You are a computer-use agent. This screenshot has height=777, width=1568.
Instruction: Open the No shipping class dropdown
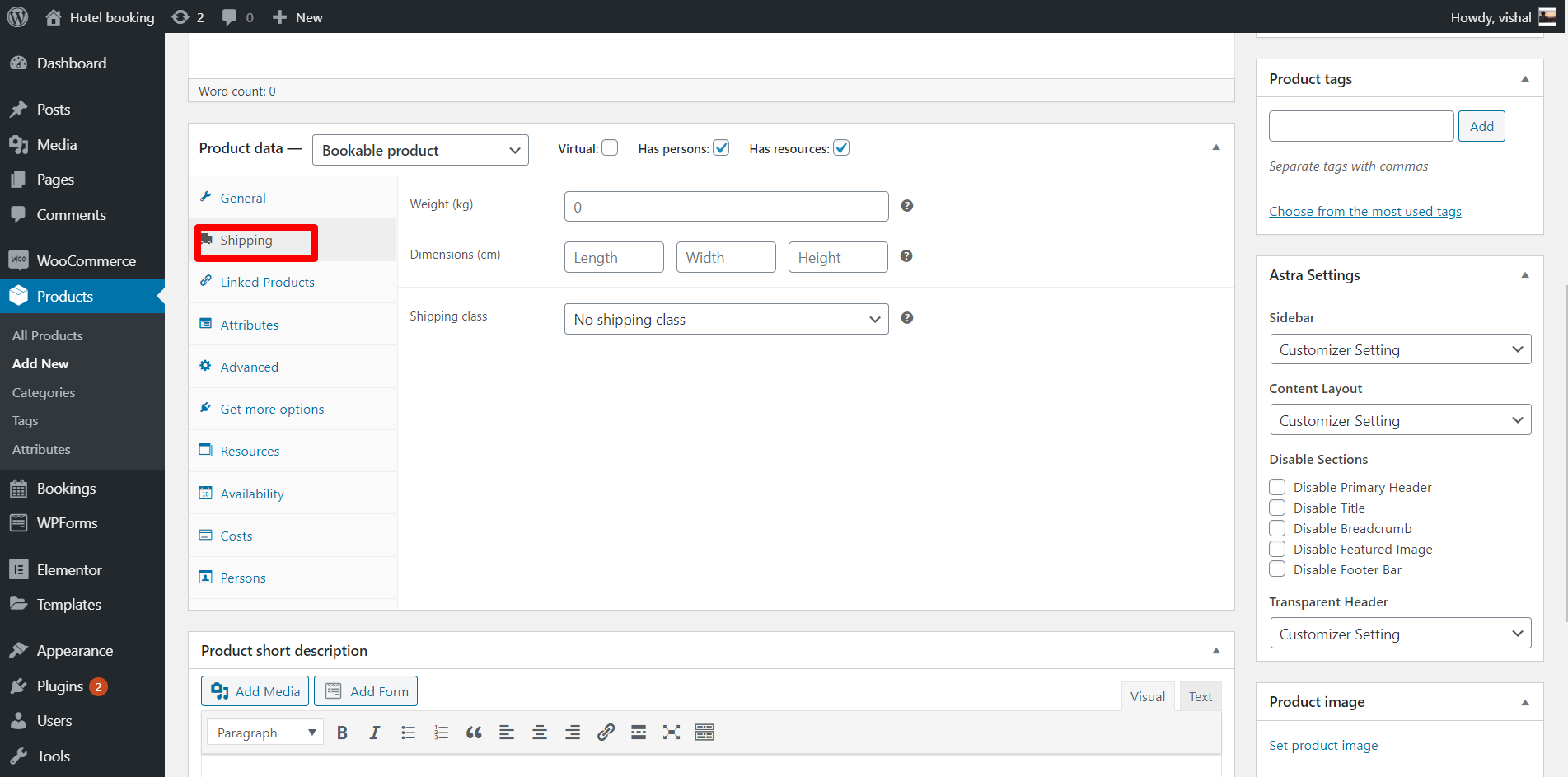point(726,319)
